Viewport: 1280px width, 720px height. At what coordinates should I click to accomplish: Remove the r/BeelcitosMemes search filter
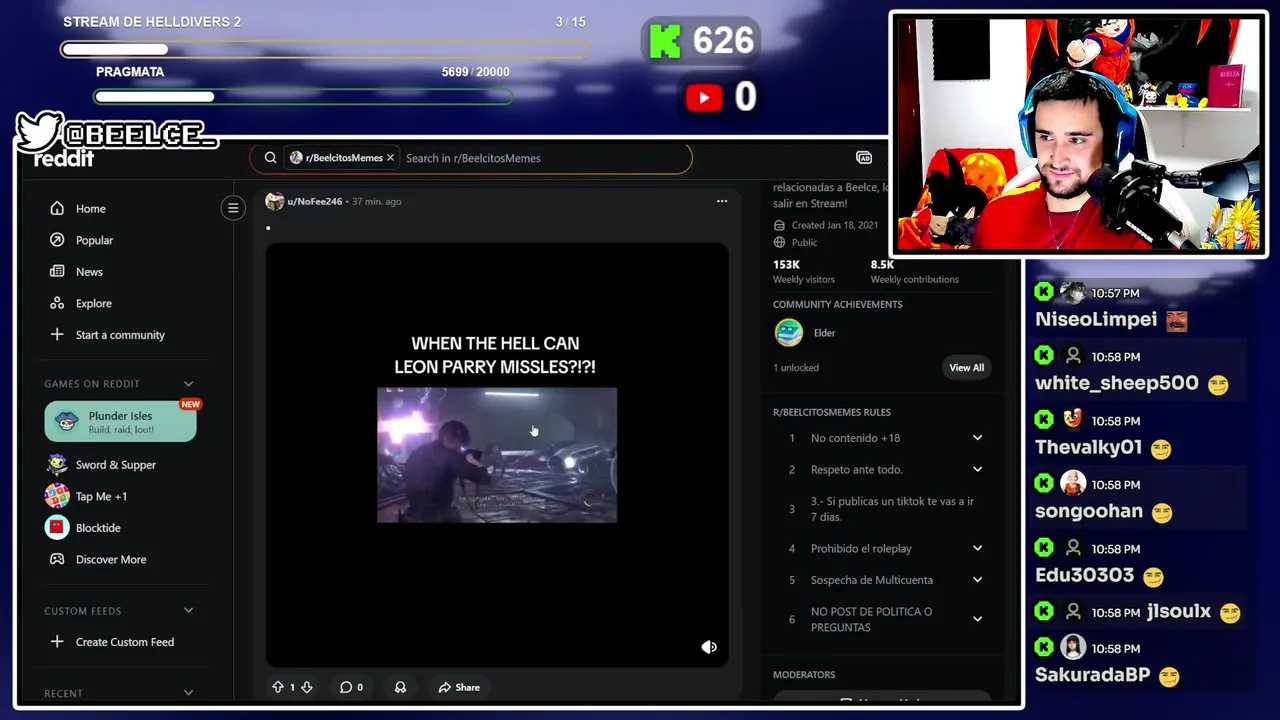(390, 158)
